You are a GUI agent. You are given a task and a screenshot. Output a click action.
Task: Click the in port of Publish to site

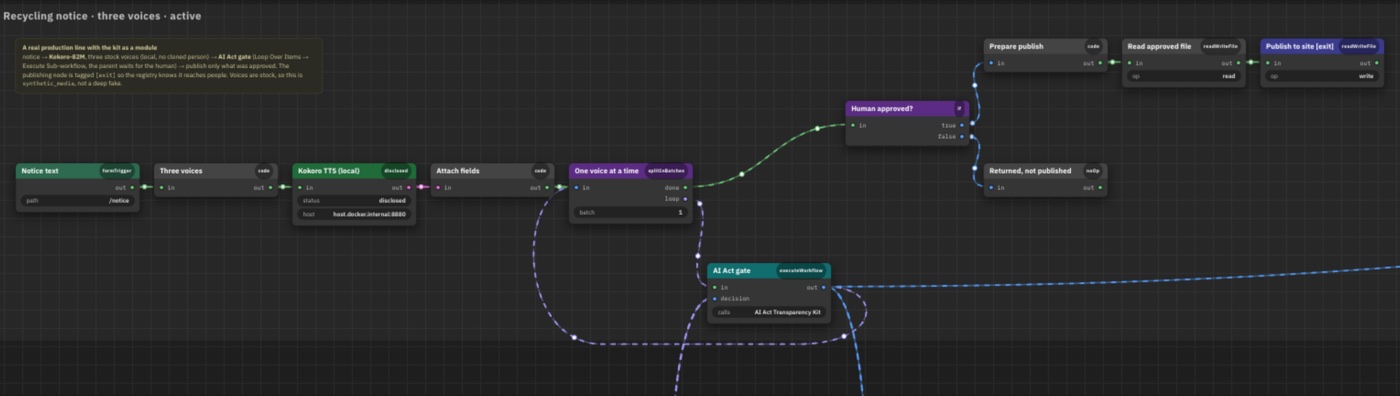pos(1267,62)
